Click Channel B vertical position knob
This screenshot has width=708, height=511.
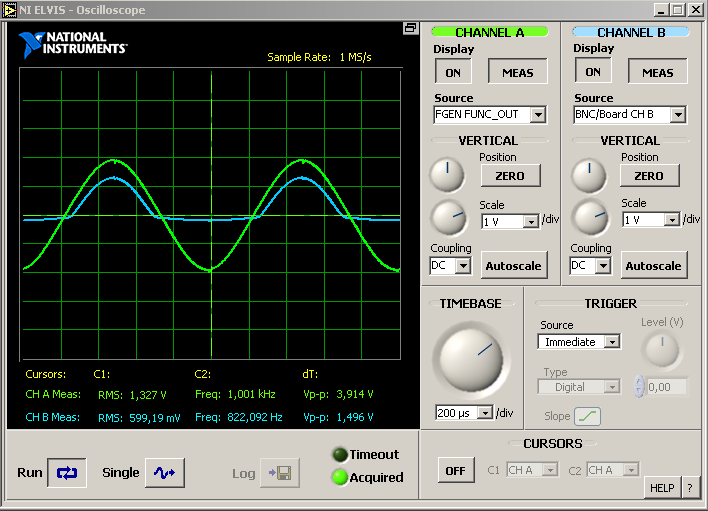pyautogui.click(x=589, y=175)
